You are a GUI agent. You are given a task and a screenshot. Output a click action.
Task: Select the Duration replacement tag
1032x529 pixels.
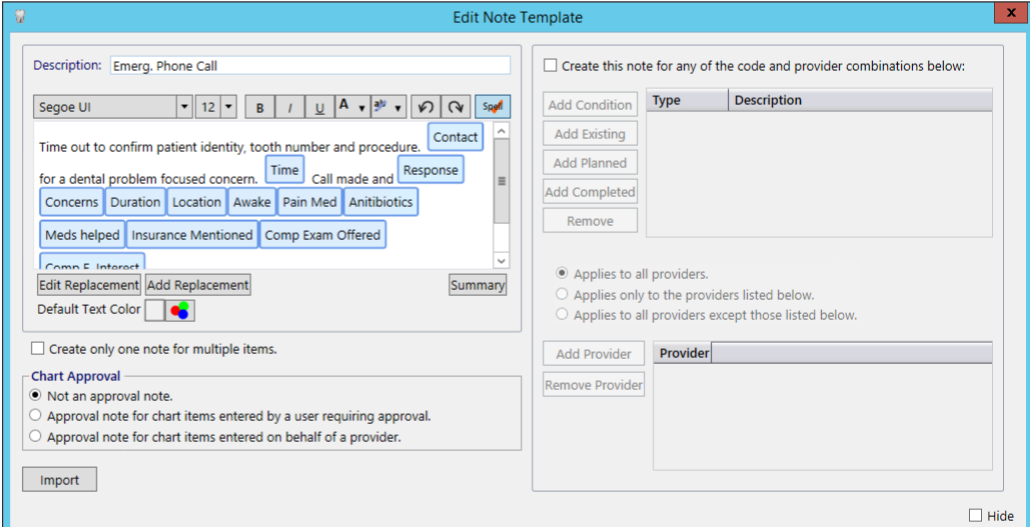(x=136, y=202)
